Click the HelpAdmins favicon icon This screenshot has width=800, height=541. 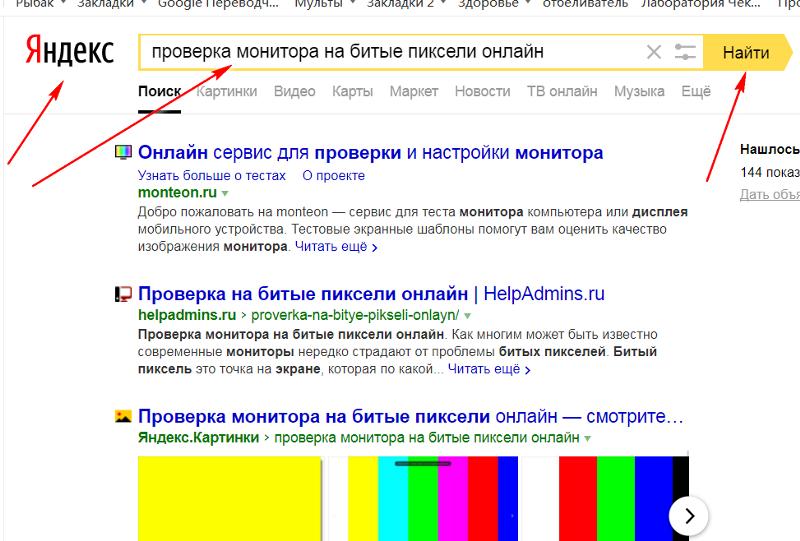point(123,294)
